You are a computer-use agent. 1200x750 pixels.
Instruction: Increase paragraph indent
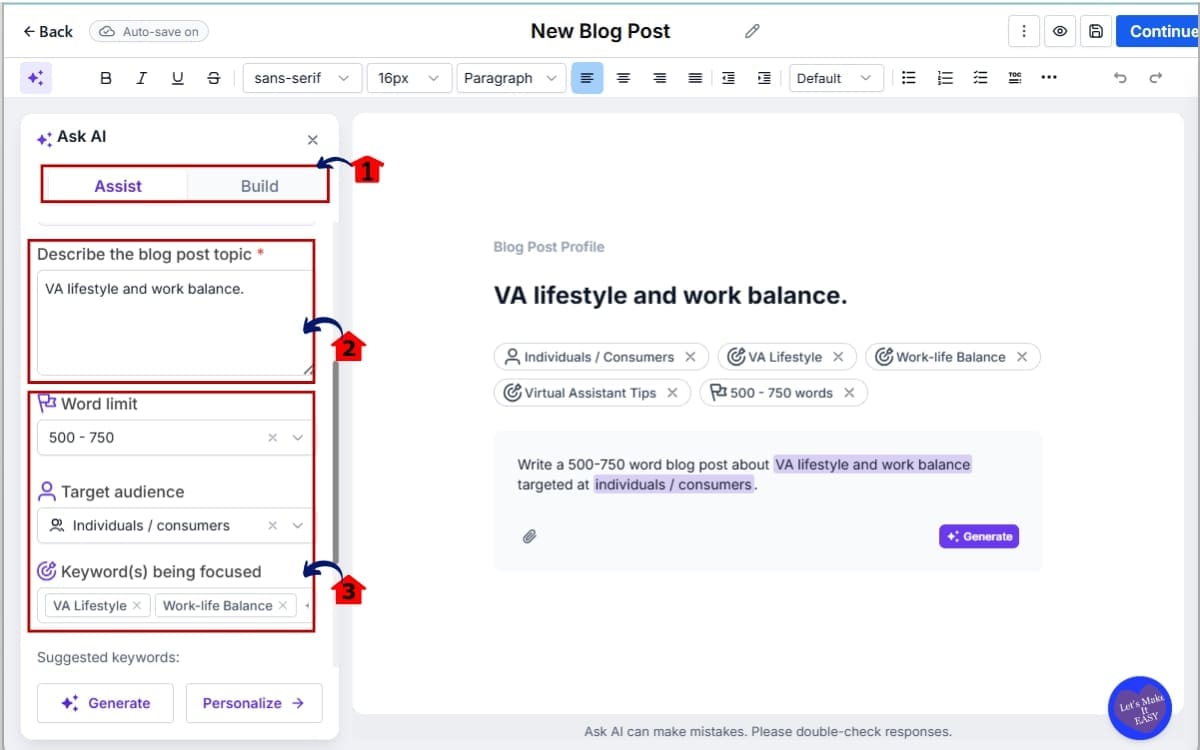pyautogui.click(x=765, y=78)
